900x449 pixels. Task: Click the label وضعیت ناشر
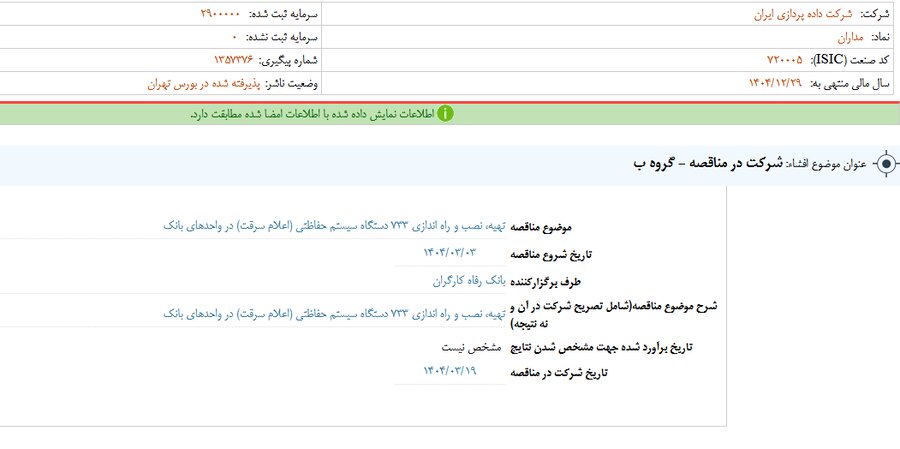click(292, 84)
